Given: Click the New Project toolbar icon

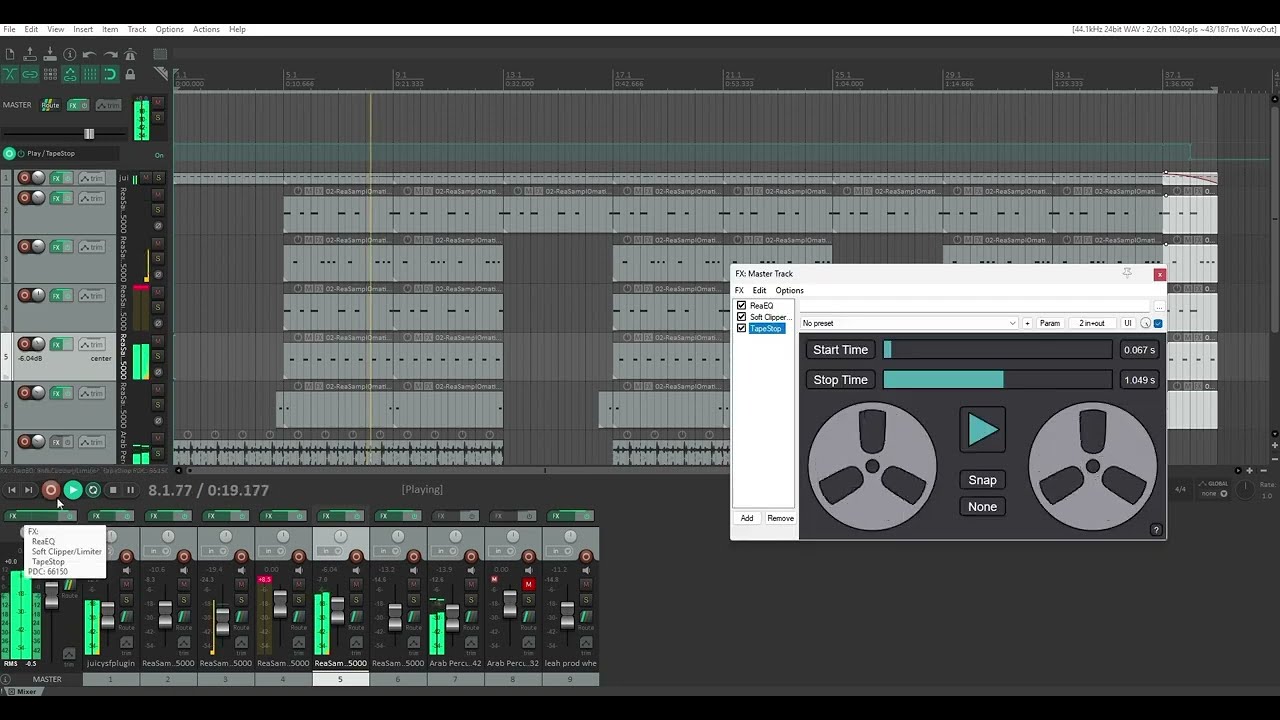Looking at the screenshot, I should coord(10,54).
